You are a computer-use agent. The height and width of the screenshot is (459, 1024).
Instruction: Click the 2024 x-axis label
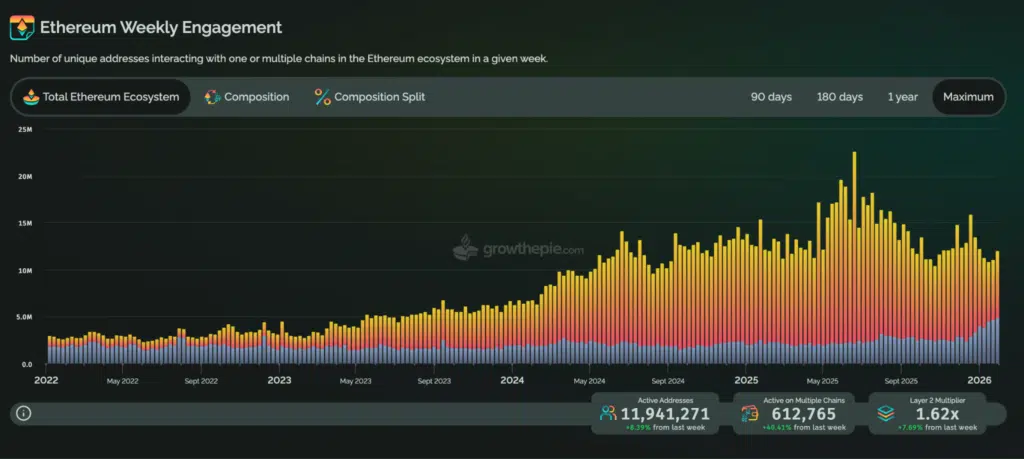(512, 380)
